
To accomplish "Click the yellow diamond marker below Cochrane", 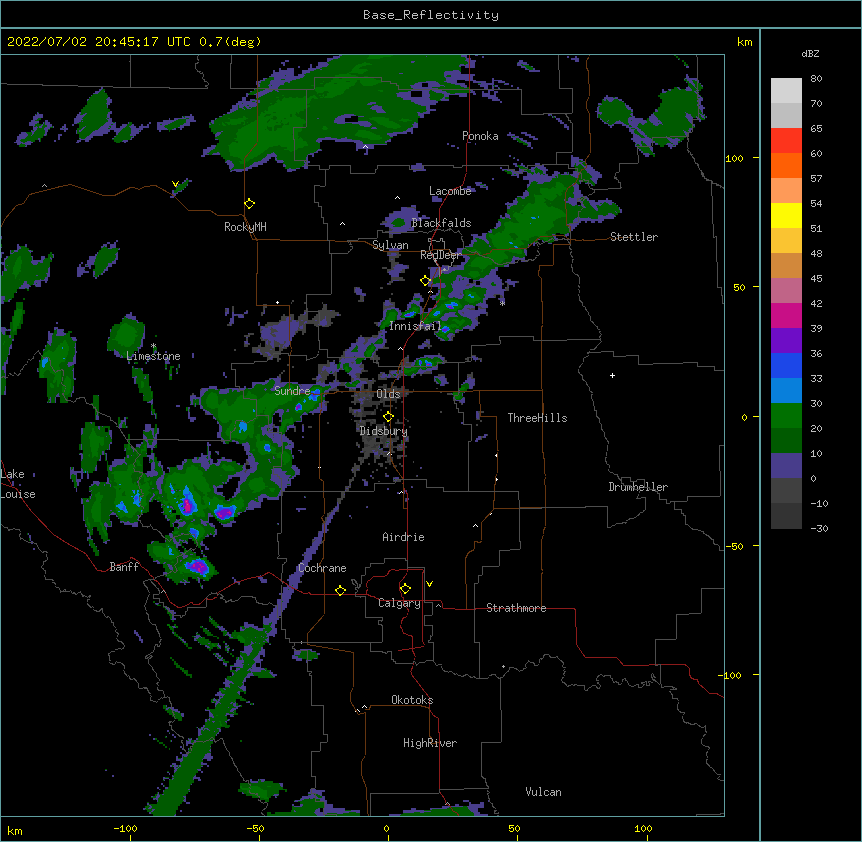I will (x=340, y=591).
